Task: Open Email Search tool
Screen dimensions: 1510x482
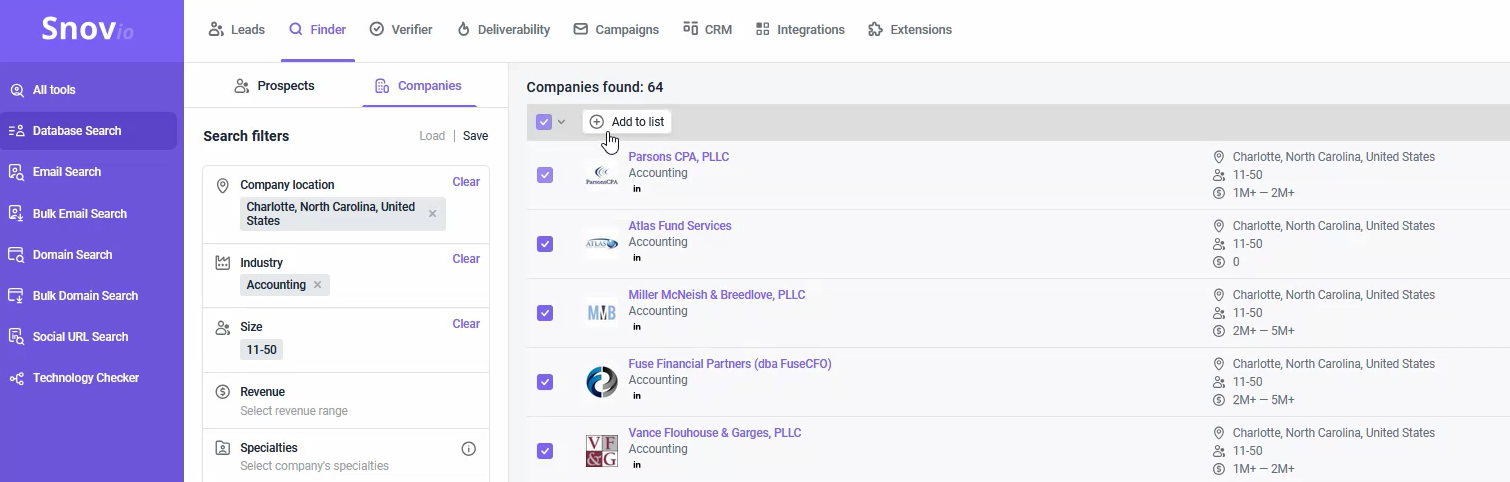Action: click(67, 172)
